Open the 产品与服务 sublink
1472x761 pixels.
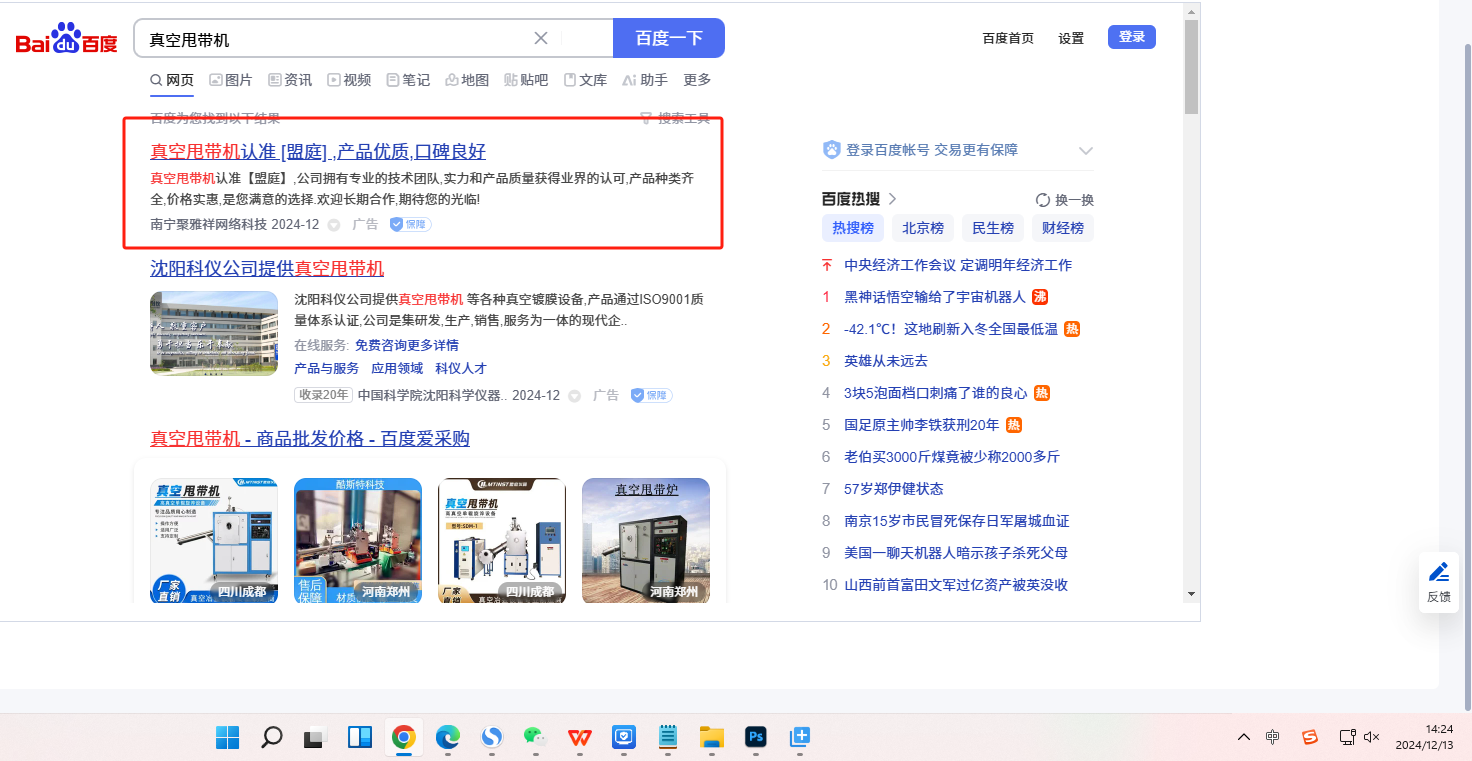point(326,368)
